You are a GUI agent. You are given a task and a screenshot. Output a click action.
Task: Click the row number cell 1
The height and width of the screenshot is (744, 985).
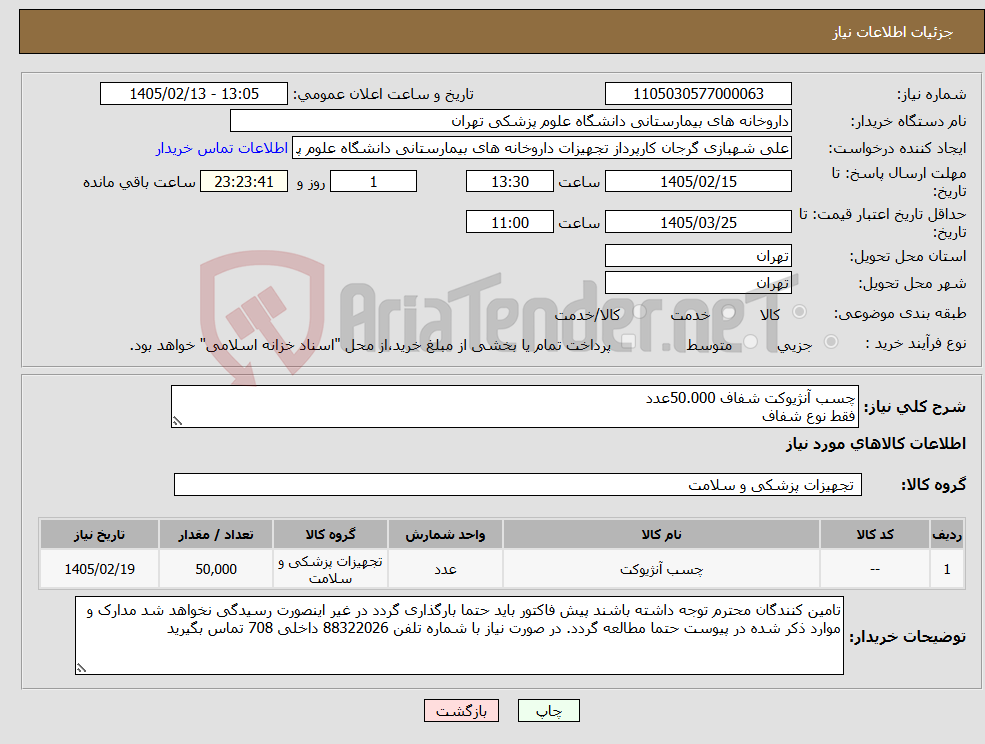[947, 569]
